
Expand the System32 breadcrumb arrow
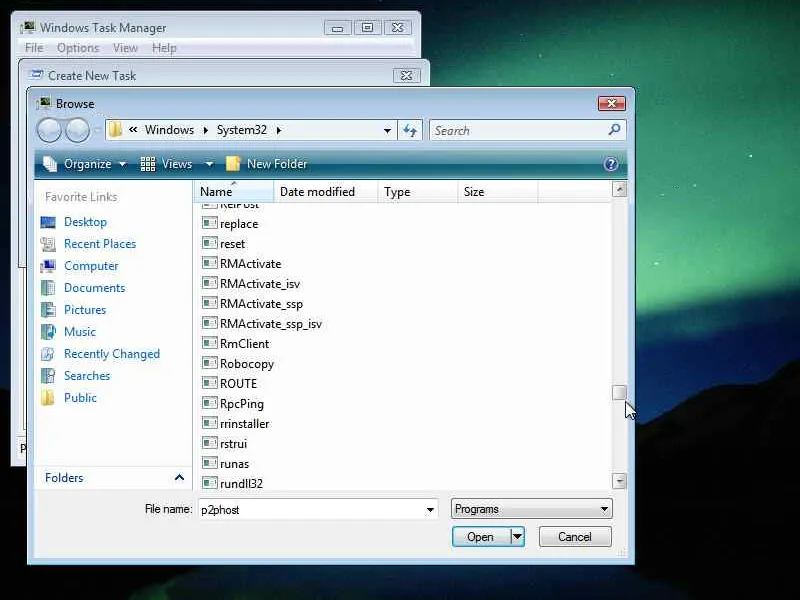279,130
